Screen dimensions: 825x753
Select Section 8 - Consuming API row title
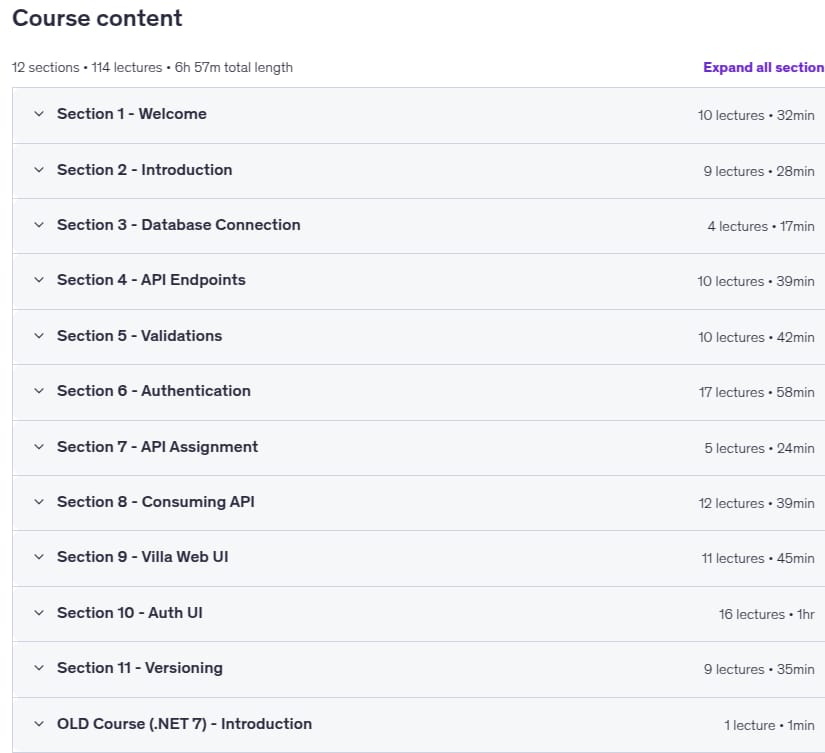coord(156,502)
